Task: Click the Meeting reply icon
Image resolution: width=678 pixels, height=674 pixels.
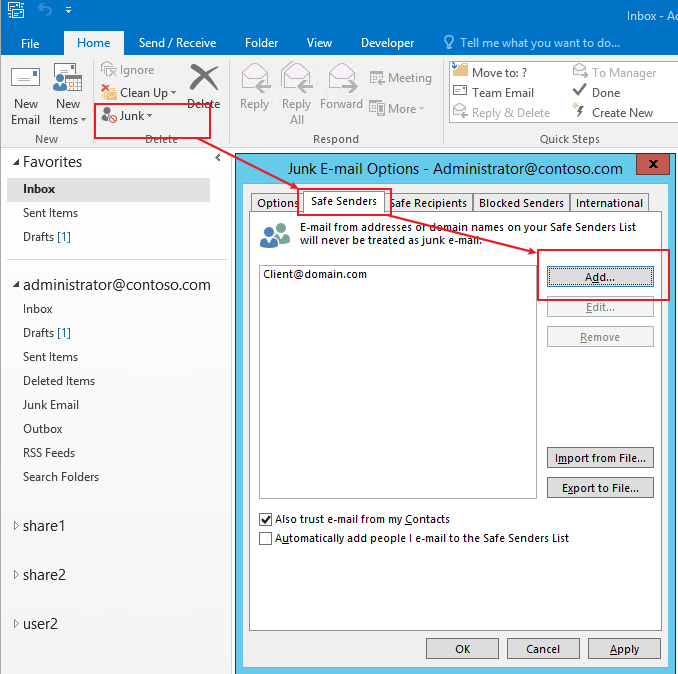Action: [377, 78]
